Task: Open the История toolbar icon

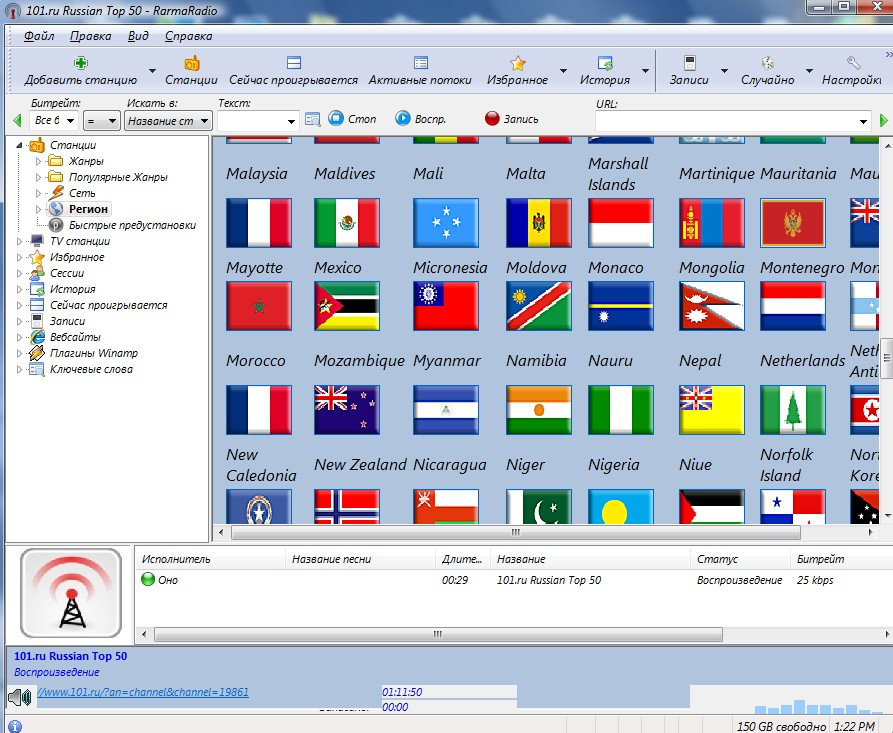Action: [x=605, y=63]
